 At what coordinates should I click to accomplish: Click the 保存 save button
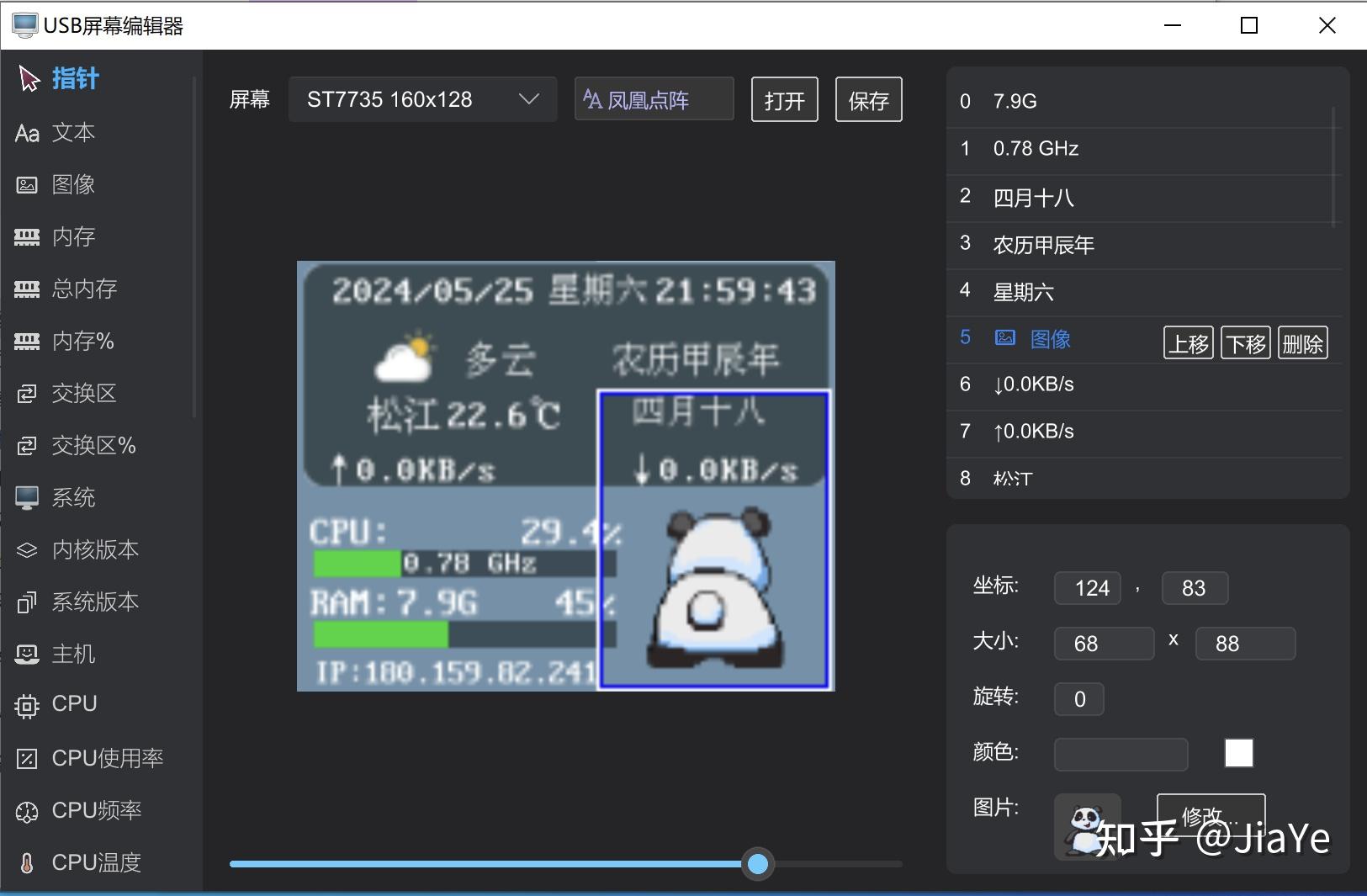point(868,100)
